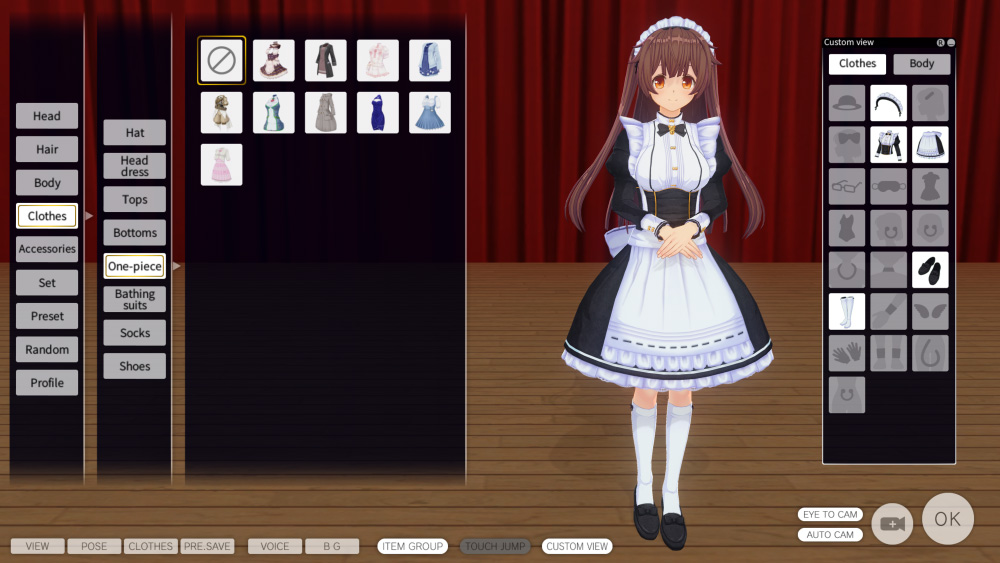Toggle the wrist accessory slot
The image size is (1000, 563).
(888, 311)
